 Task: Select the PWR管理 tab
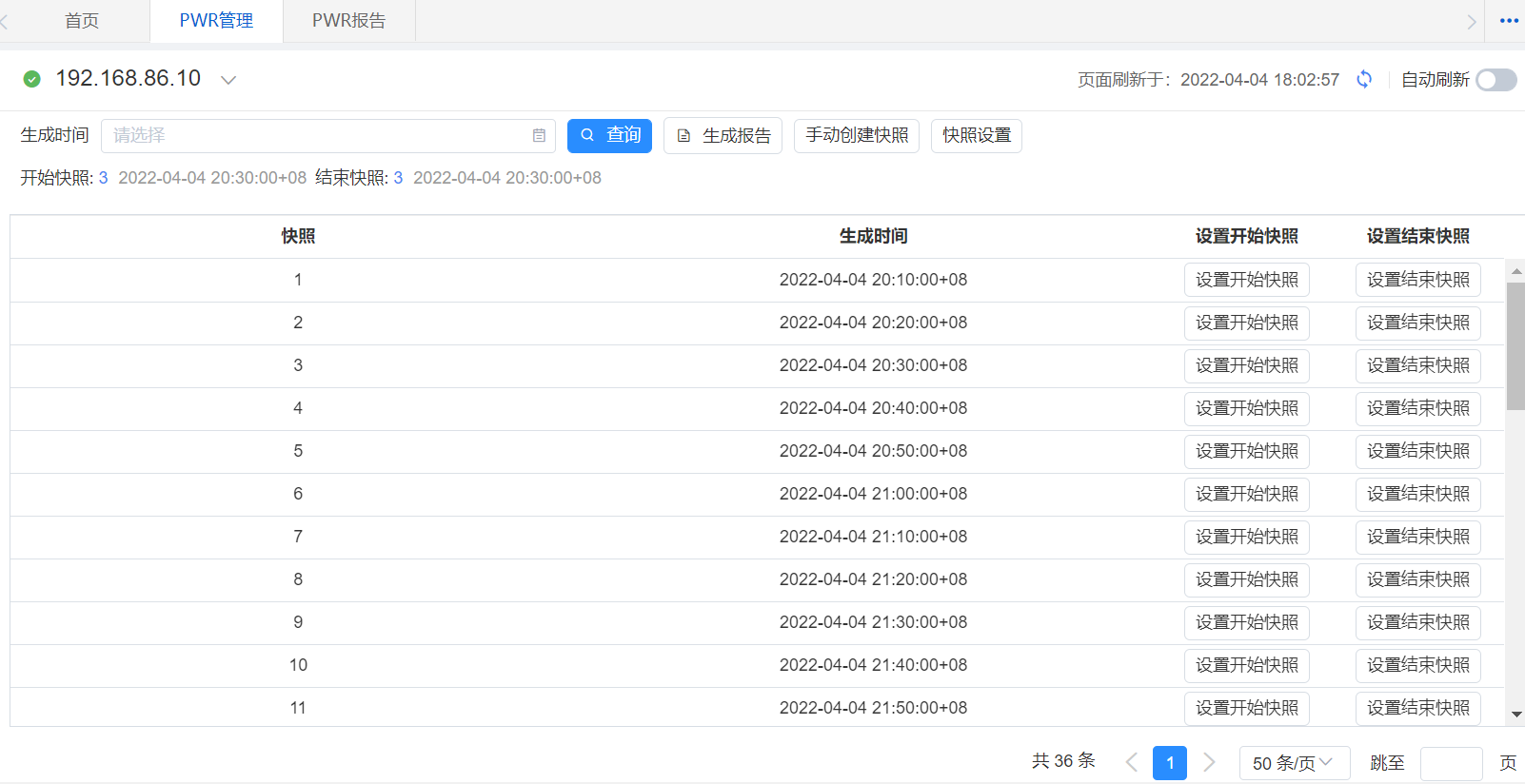coord(216,21)
